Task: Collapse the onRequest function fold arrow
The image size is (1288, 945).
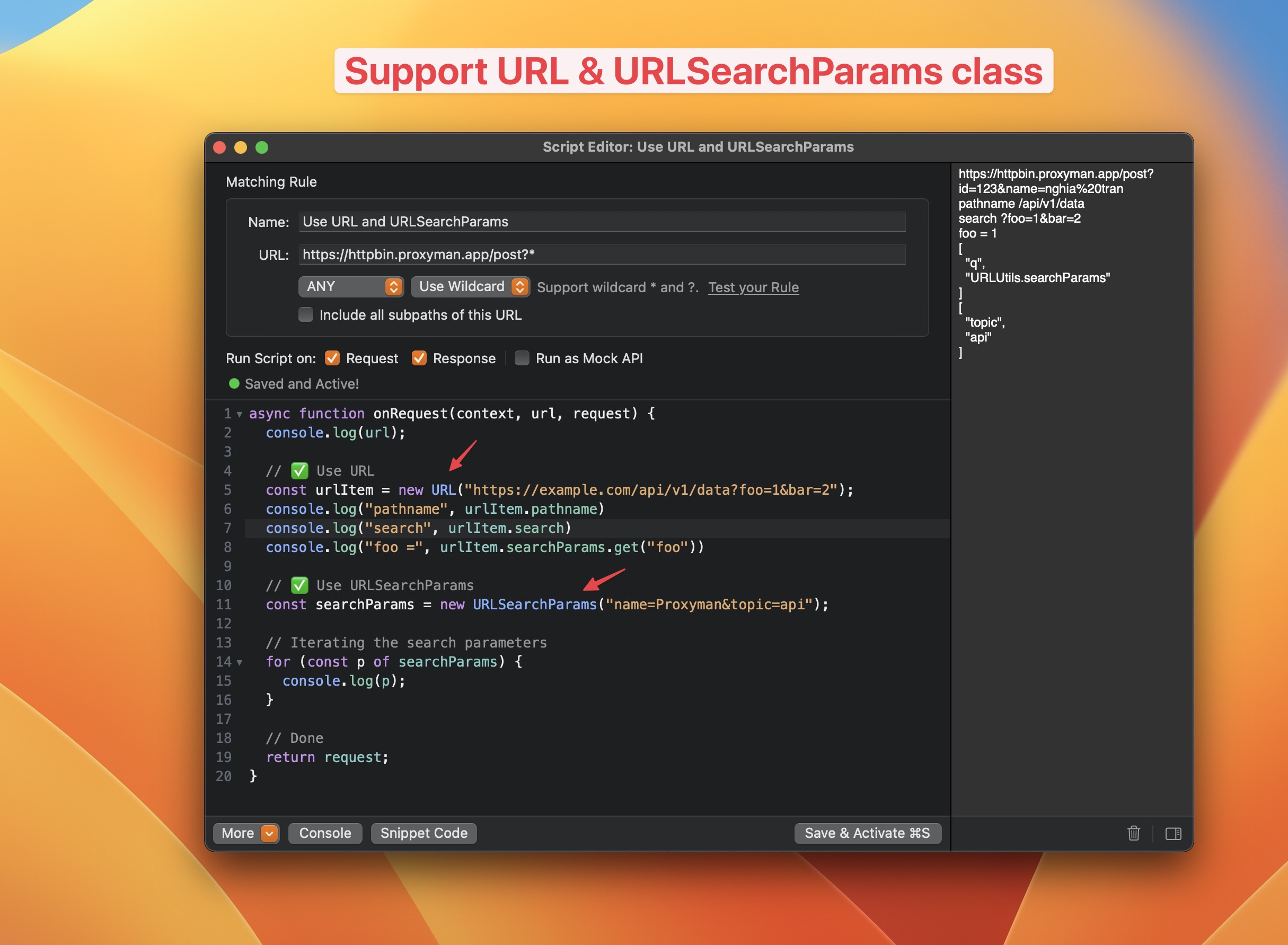Action: point(240,414)
